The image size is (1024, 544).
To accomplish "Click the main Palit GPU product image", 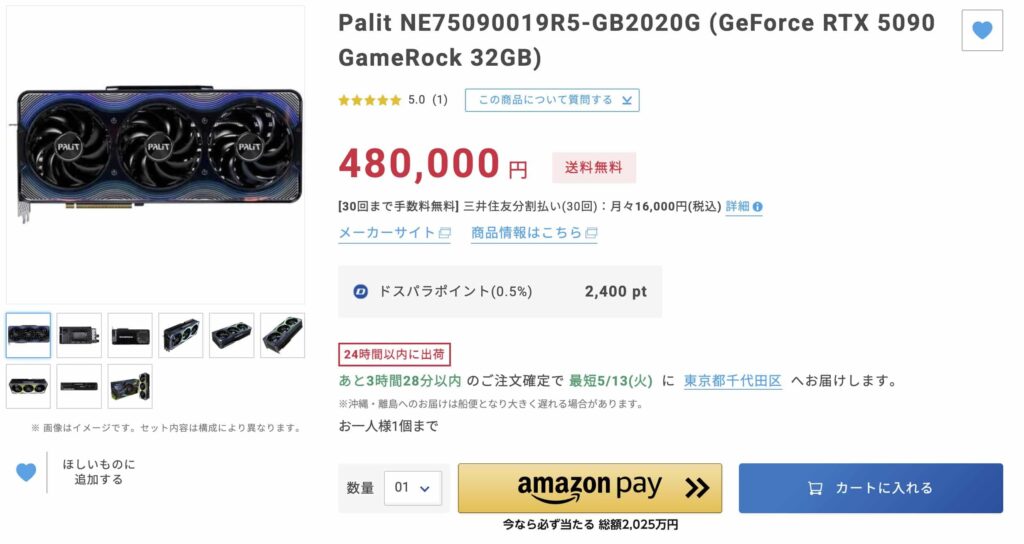I will click(x=156, y=154).
